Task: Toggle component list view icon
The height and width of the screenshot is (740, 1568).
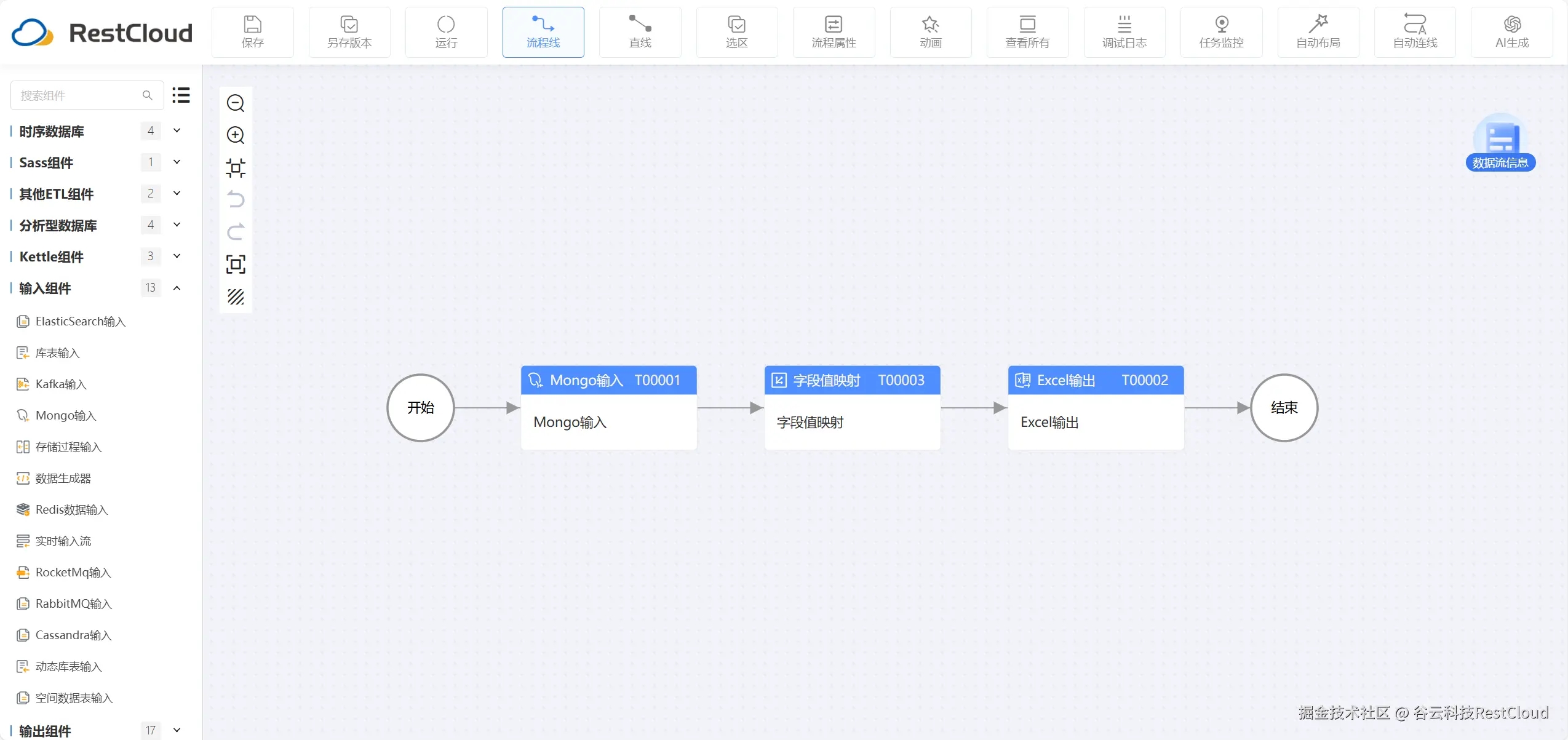Action: coord(181,95)
